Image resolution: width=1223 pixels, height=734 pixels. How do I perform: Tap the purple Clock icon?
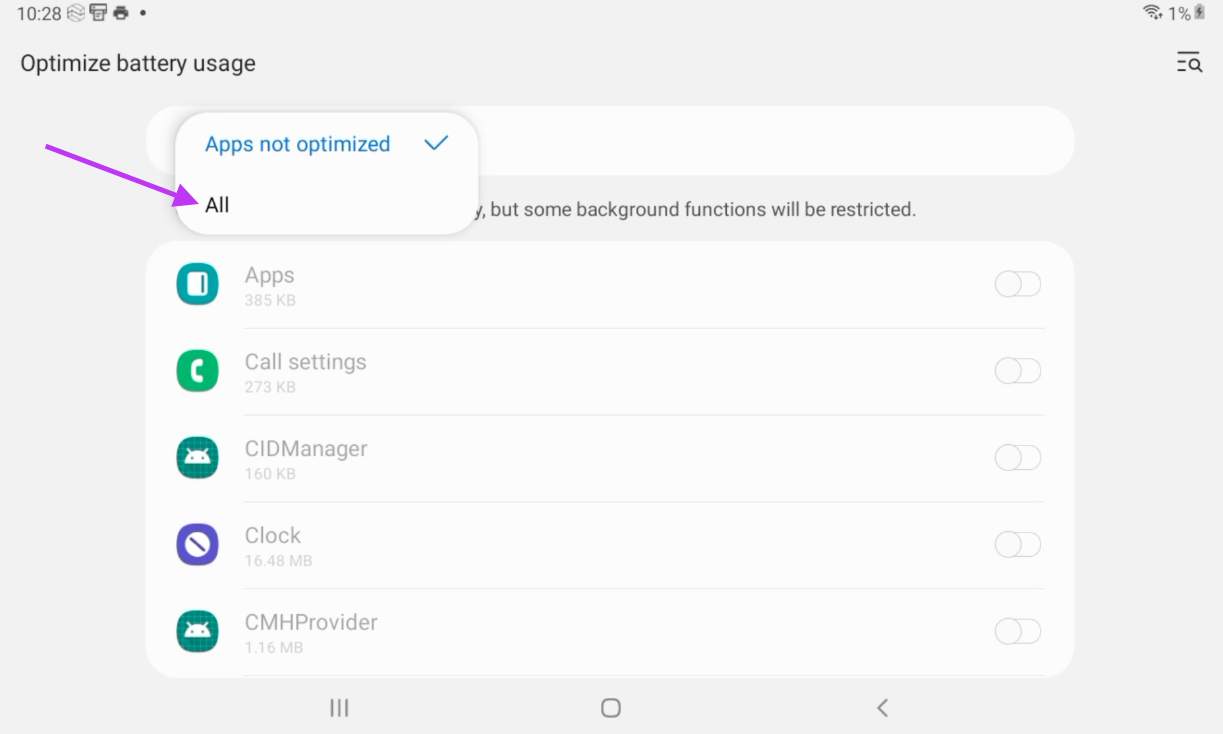197,545
